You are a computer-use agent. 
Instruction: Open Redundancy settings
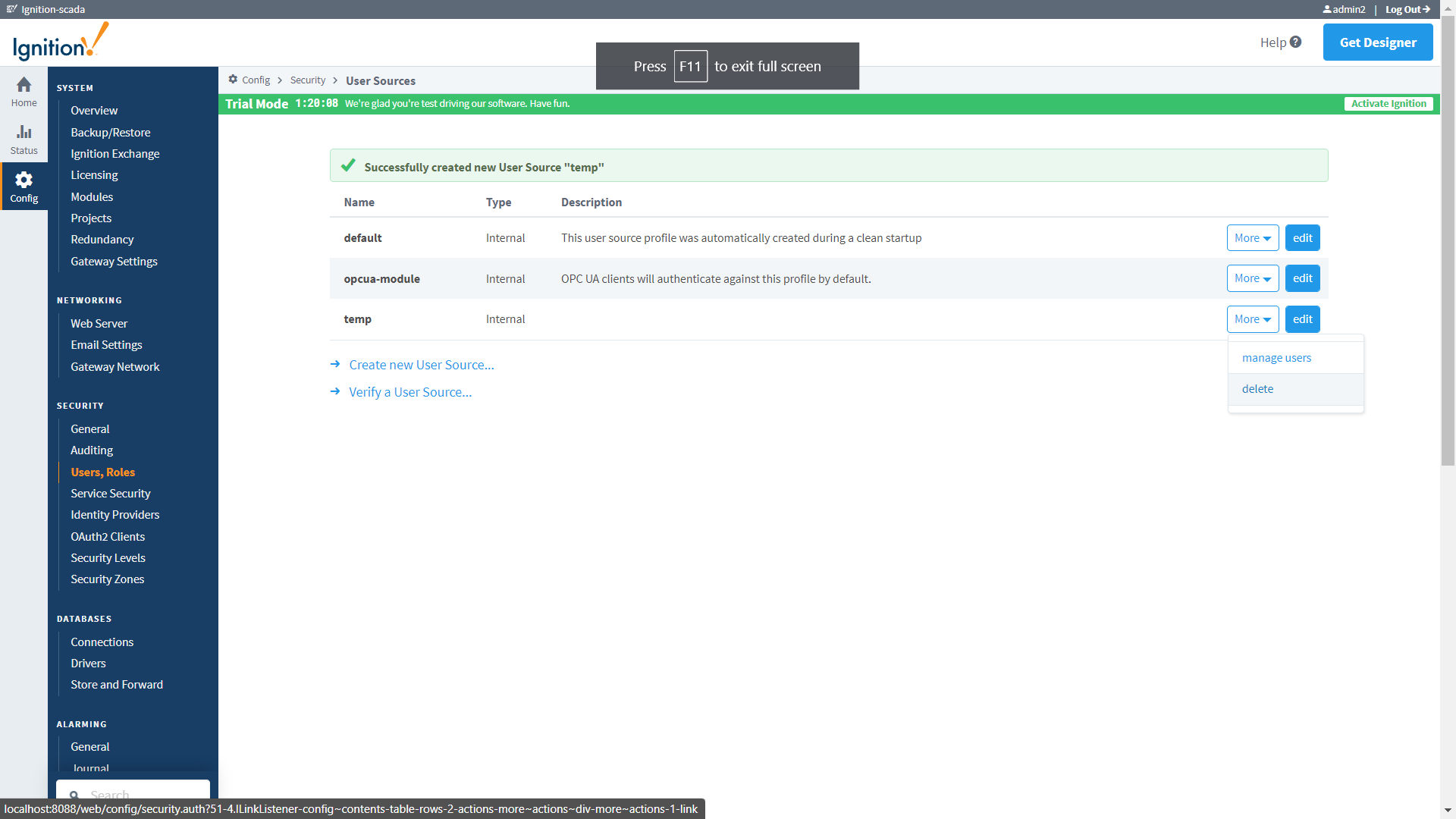tap(102, 240)
